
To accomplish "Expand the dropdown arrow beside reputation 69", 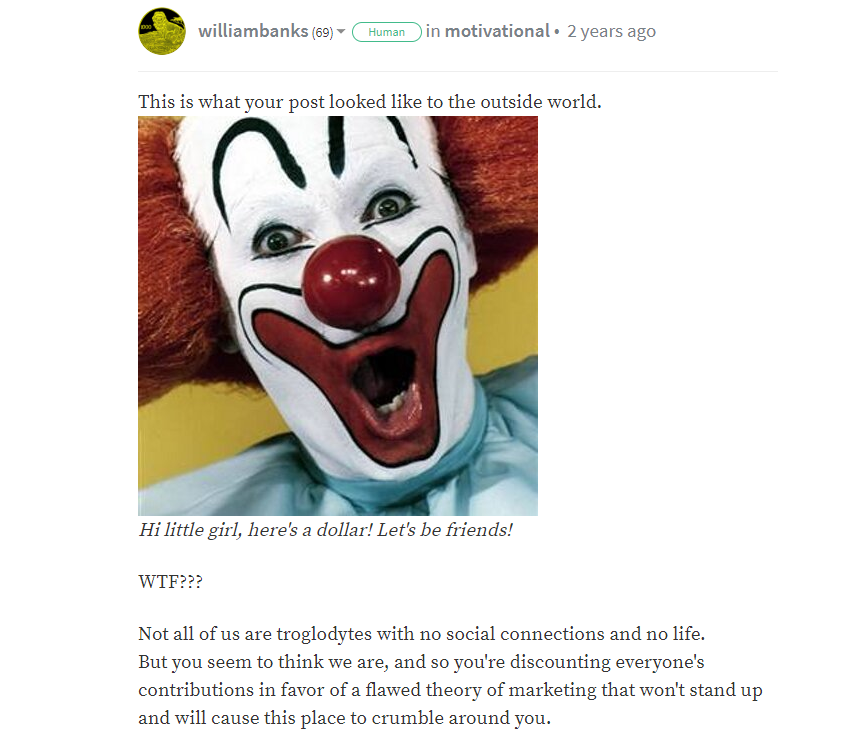I will coord(341,32).
